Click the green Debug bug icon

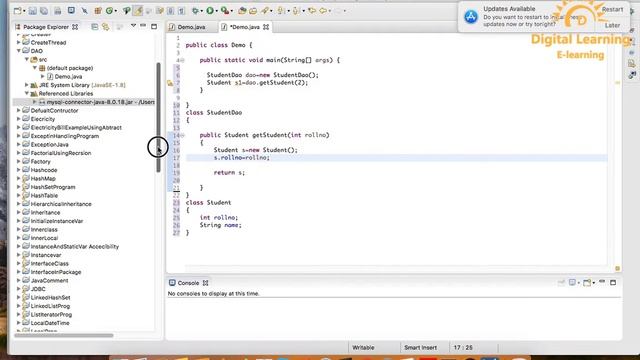click(196, 11)
